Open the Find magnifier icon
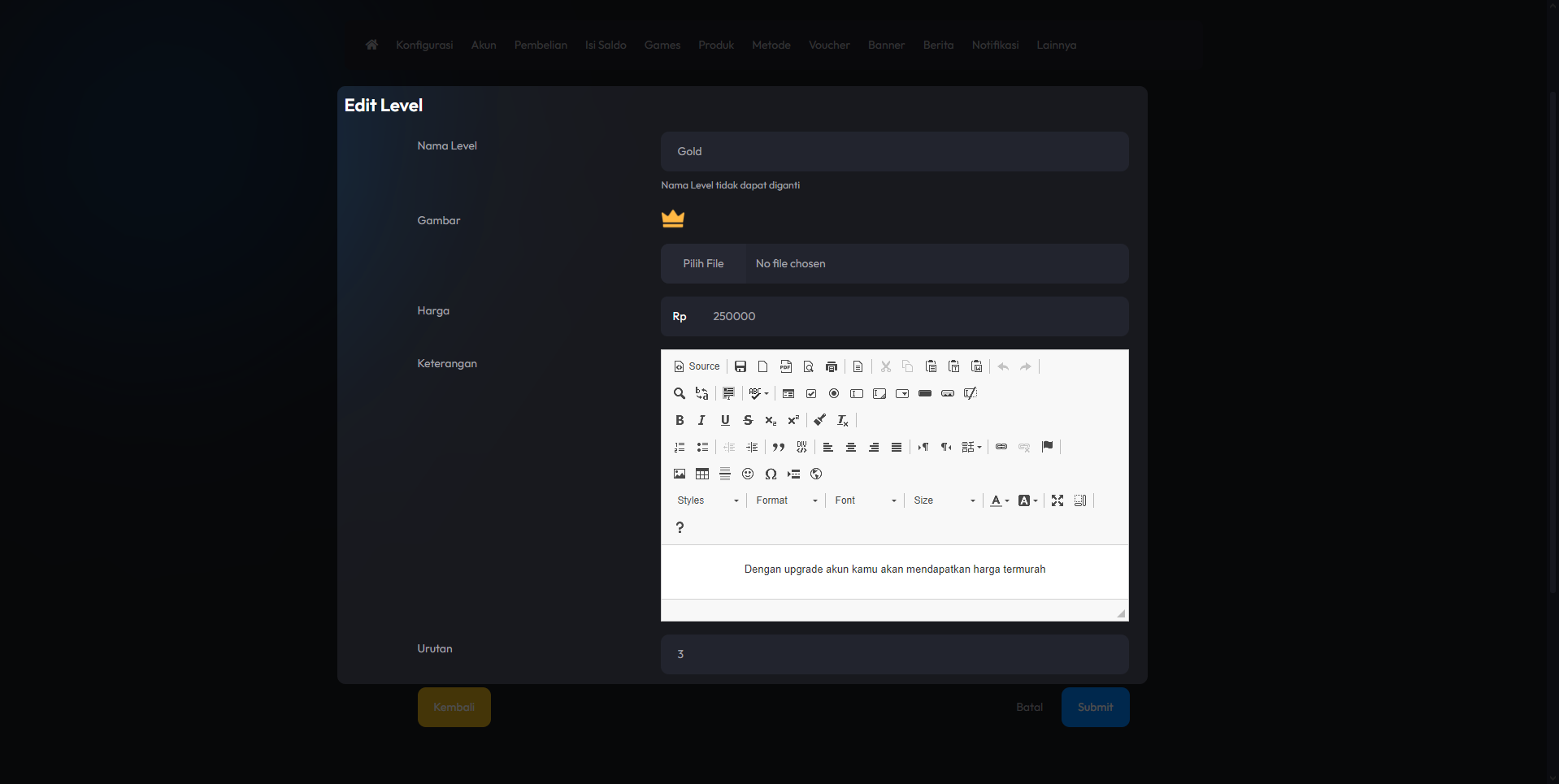The height and width of the screenshot is (784, 1559). click(x=680, y=393)
